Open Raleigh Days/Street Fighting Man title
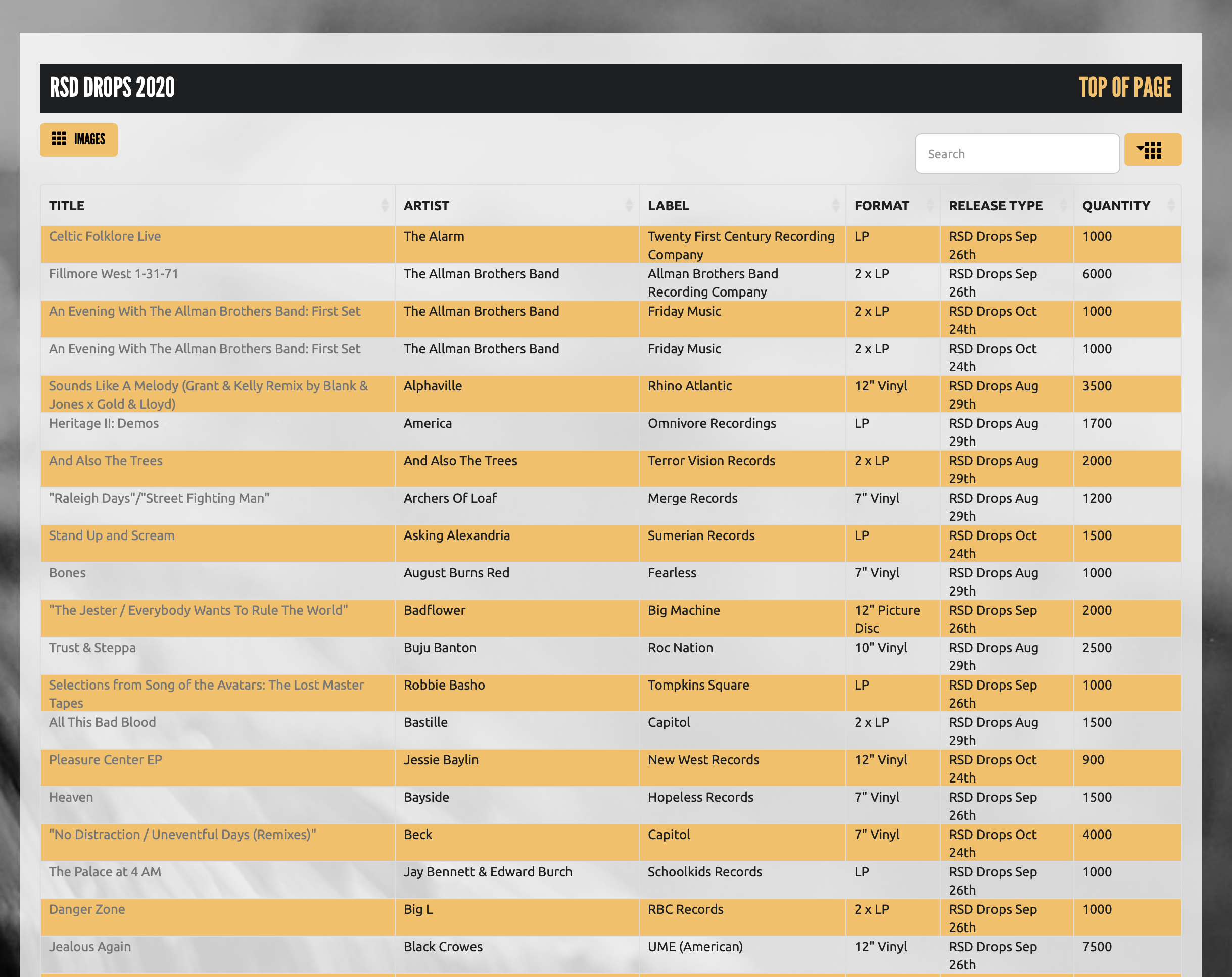Screen dimensions: 1232x977 [x=159, y=498]
